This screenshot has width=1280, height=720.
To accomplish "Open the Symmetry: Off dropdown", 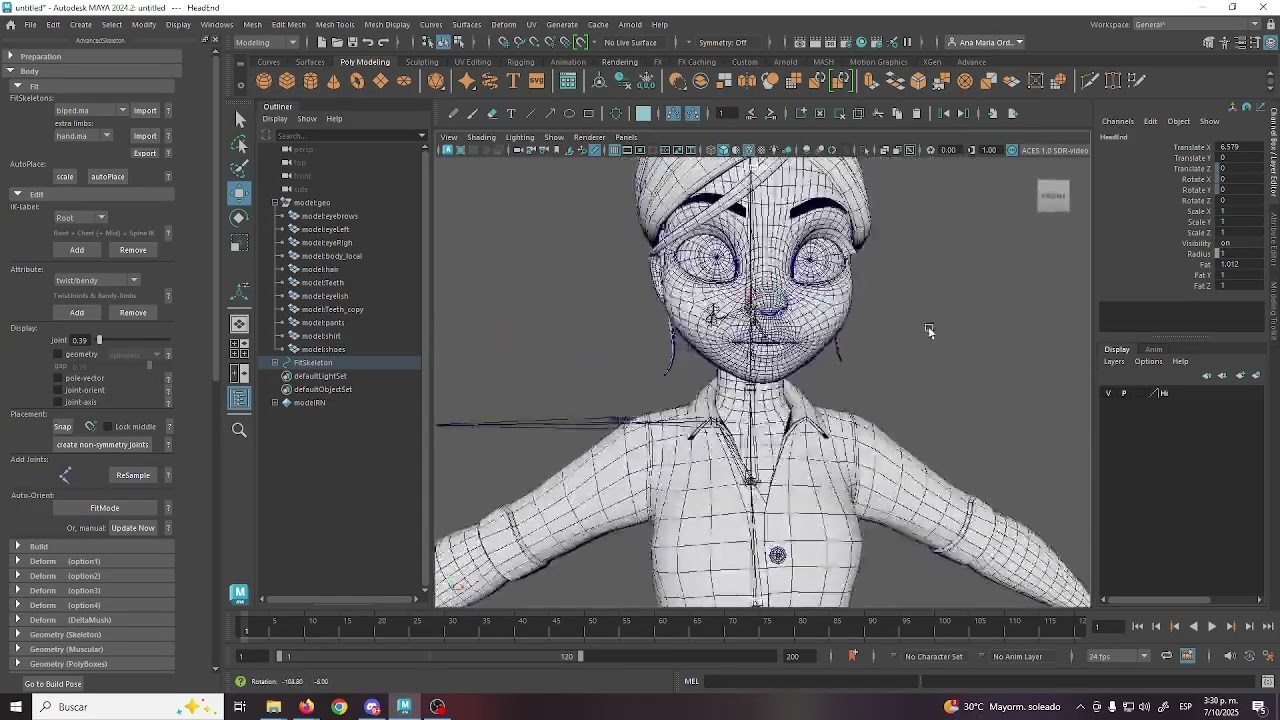I will (728, 42).
